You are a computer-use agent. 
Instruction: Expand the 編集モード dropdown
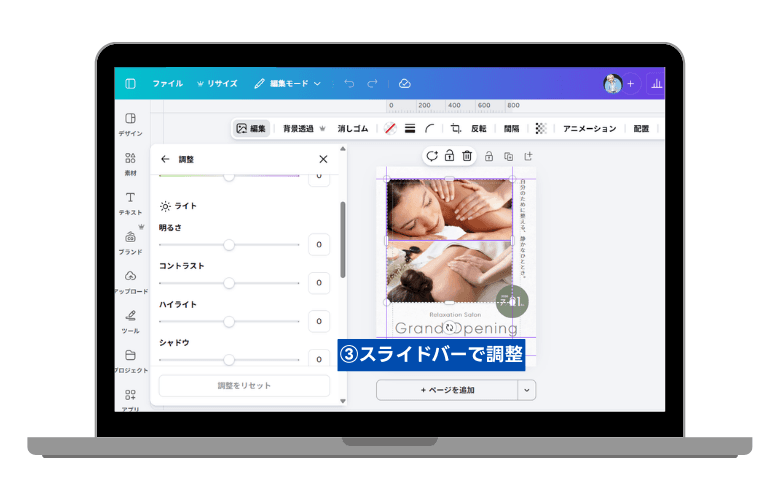[288, 84]
